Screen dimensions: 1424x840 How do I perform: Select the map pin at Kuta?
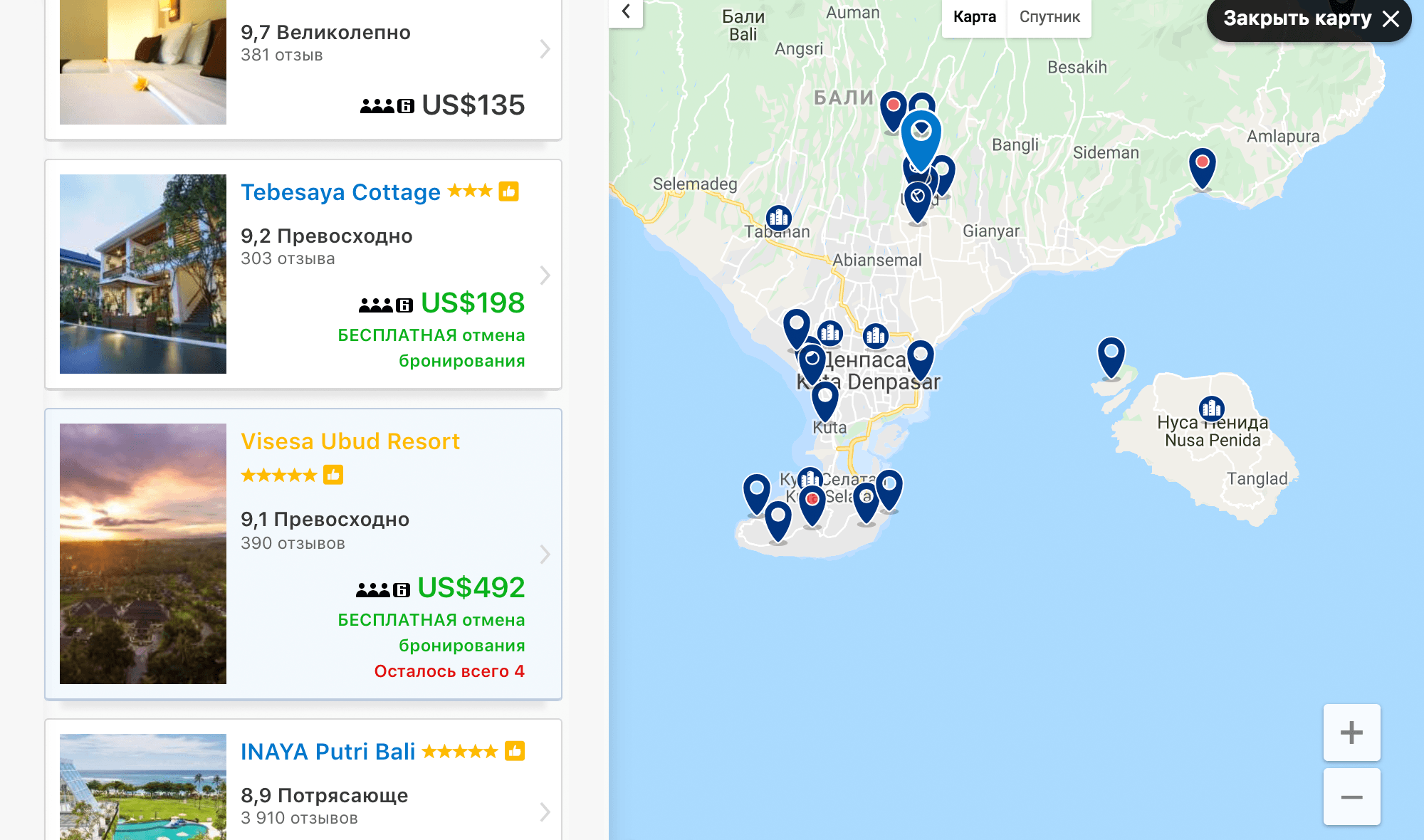pyautogui.click(x=824, y=402)
